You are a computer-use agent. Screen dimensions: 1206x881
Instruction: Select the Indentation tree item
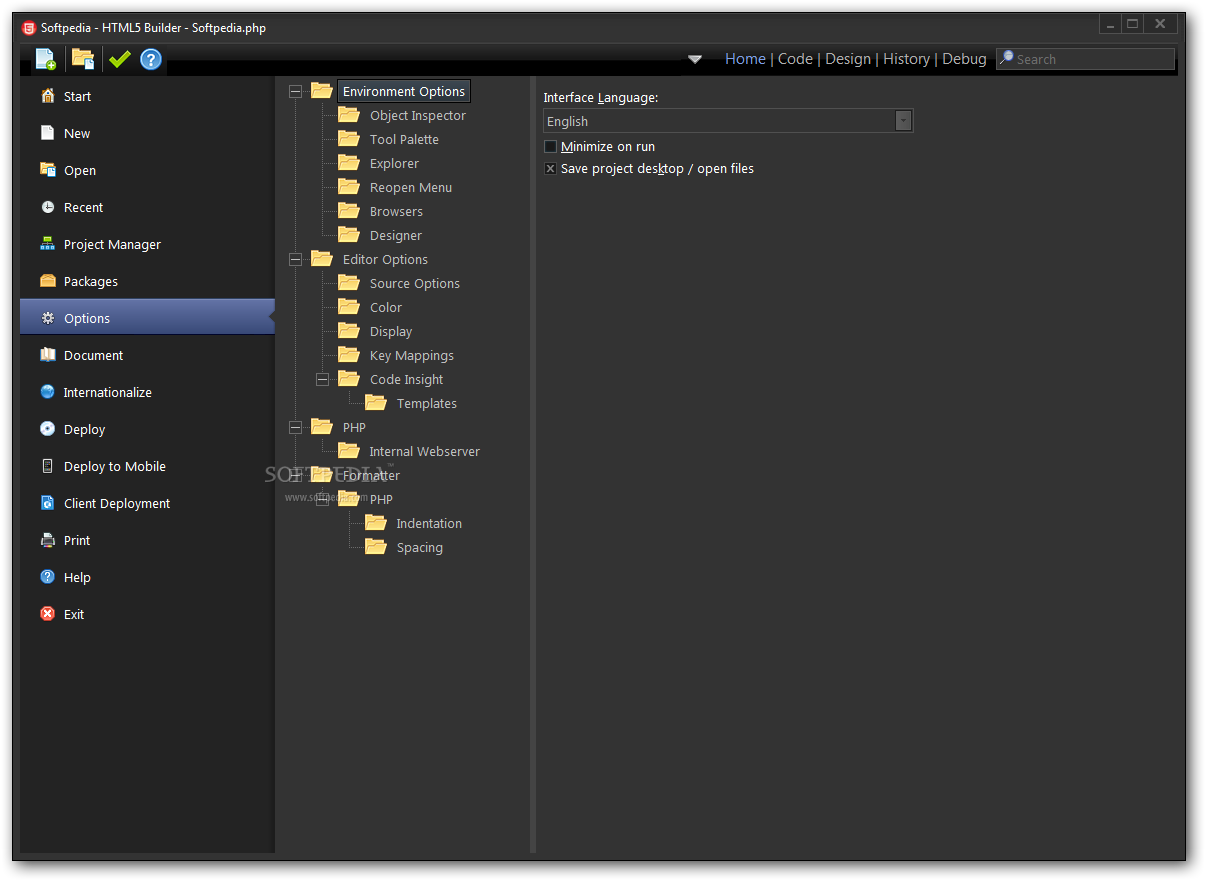click(429, 523)
